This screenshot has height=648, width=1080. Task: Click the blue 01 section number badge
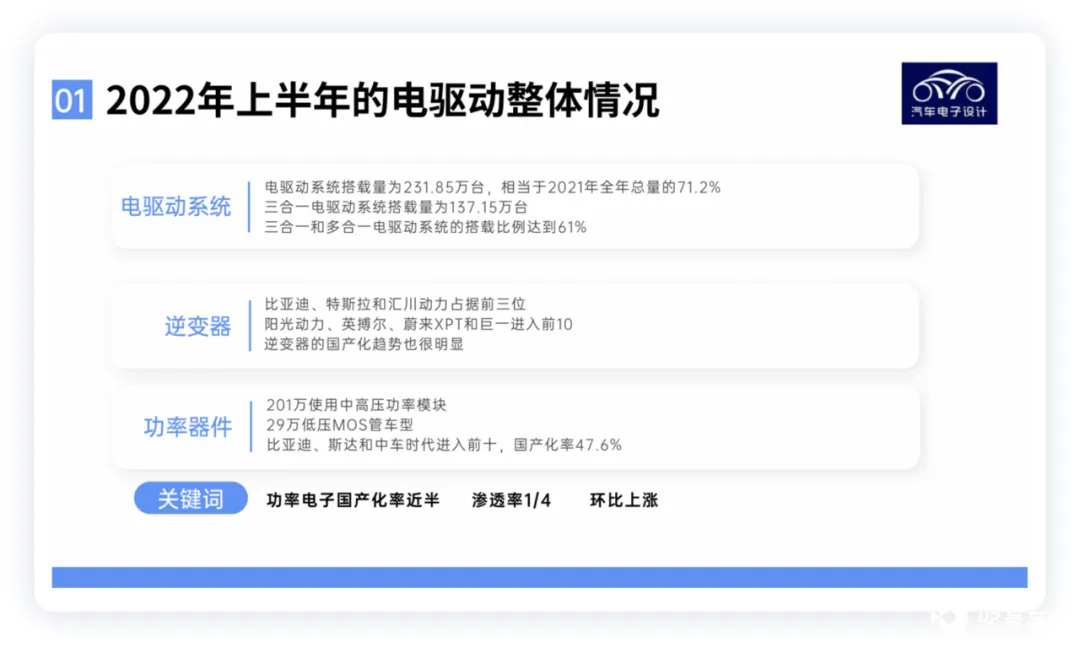coord(72,100)
